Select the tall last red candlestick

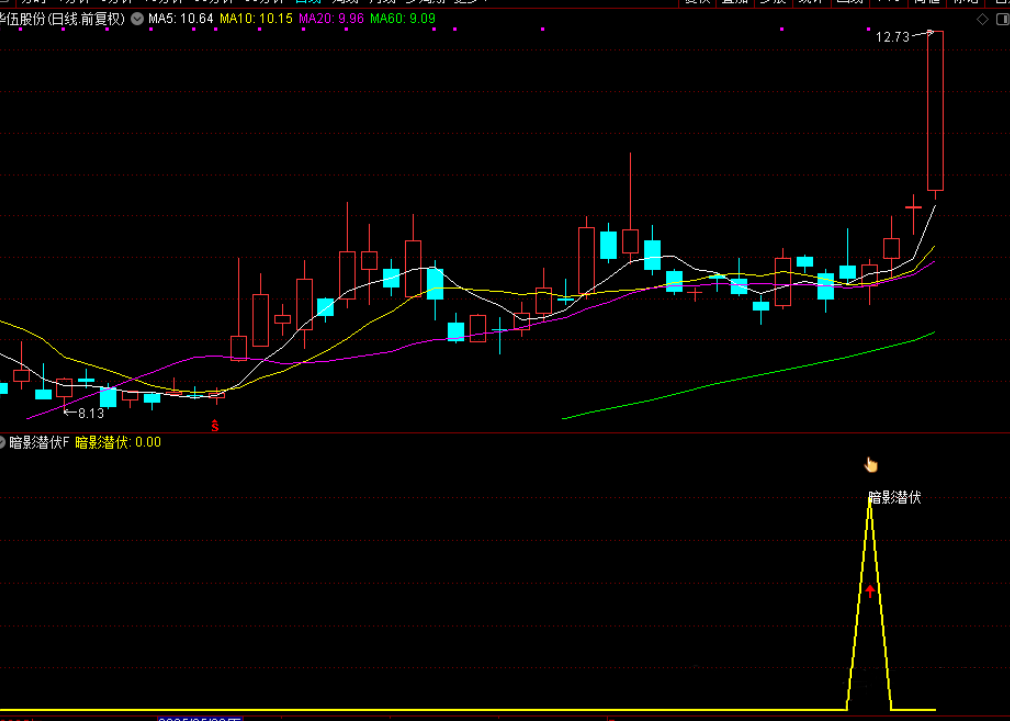click(935, 110)
